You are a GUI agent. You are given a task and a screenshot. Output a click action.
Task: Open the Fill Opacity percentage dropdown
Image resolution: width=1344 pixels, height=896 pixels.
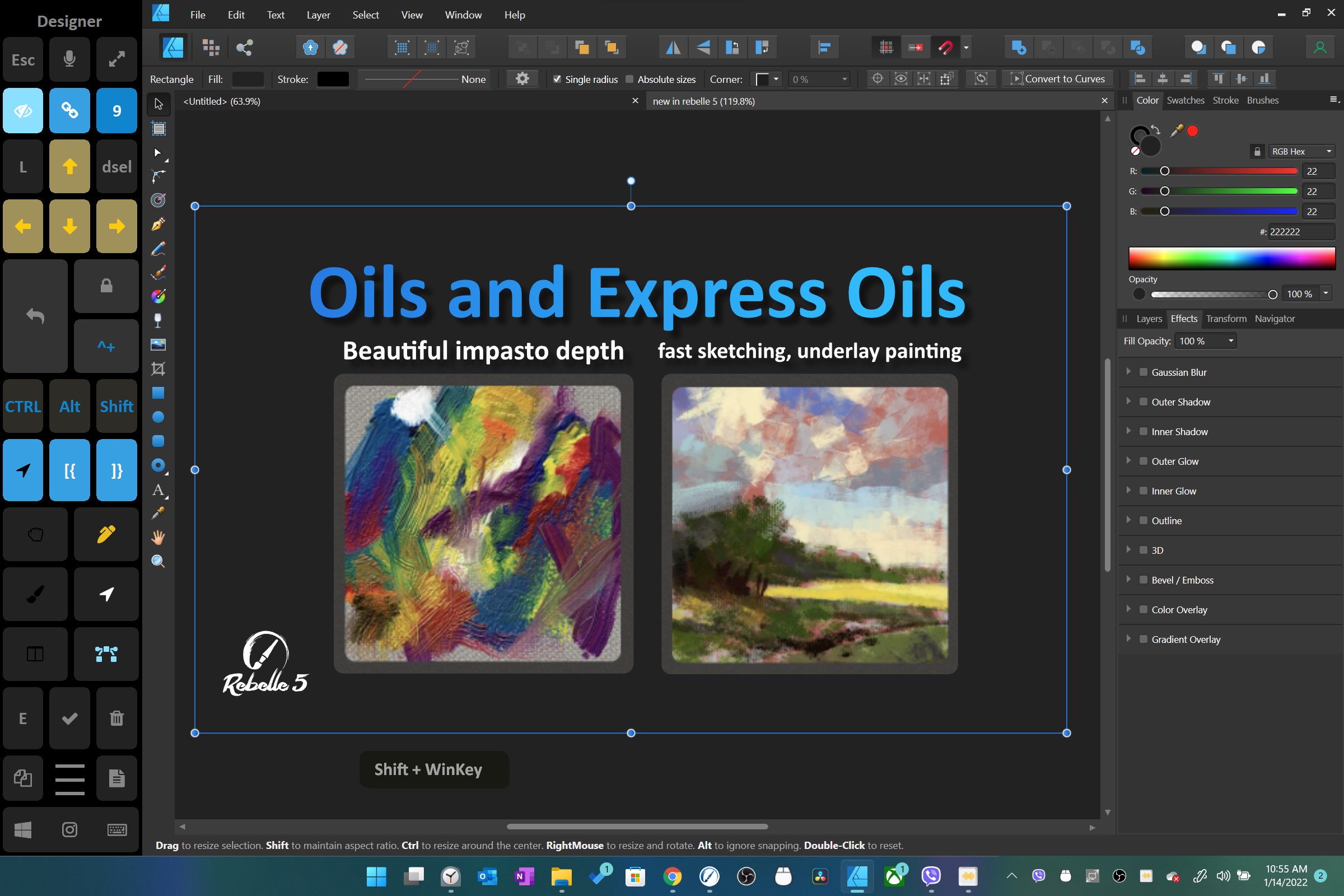pyautogui.click(x=1231, y=341)
